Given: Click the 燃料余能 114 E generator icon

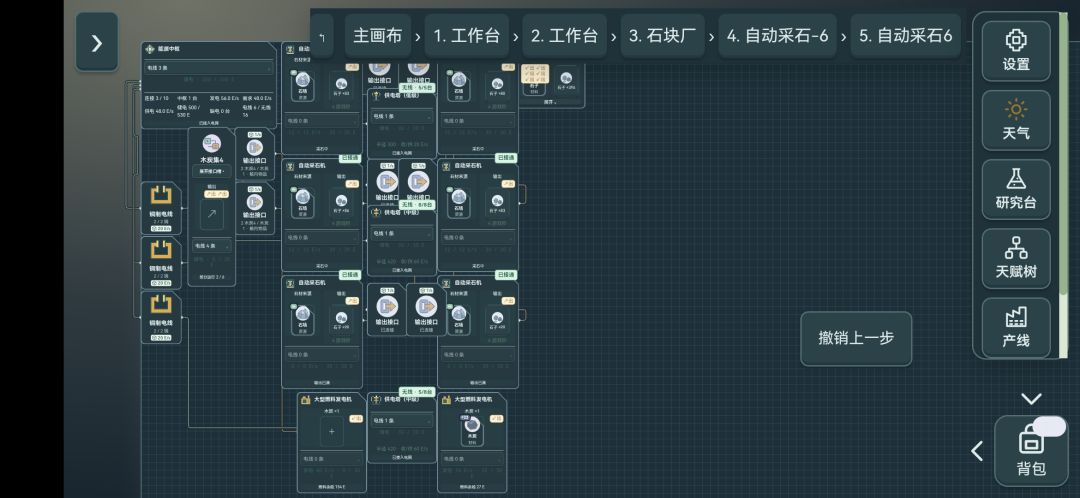Looking at the screenshot, I should (x=307, y=400).
